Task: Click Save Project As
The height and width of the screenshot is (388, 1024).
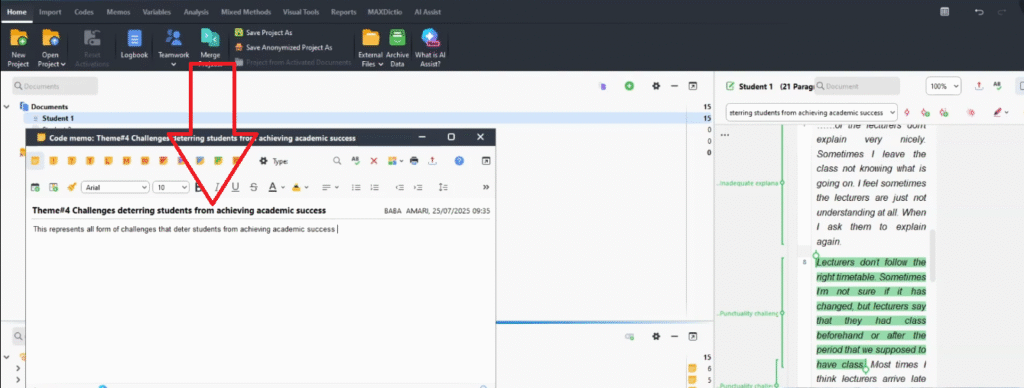Action: coord(264,32)
